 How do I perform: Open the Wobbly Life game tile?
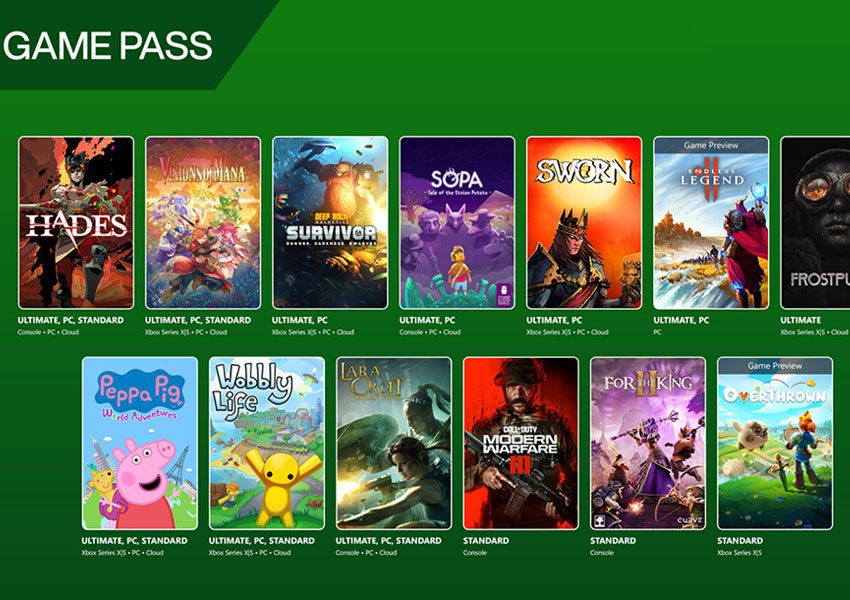pos(267,443)
